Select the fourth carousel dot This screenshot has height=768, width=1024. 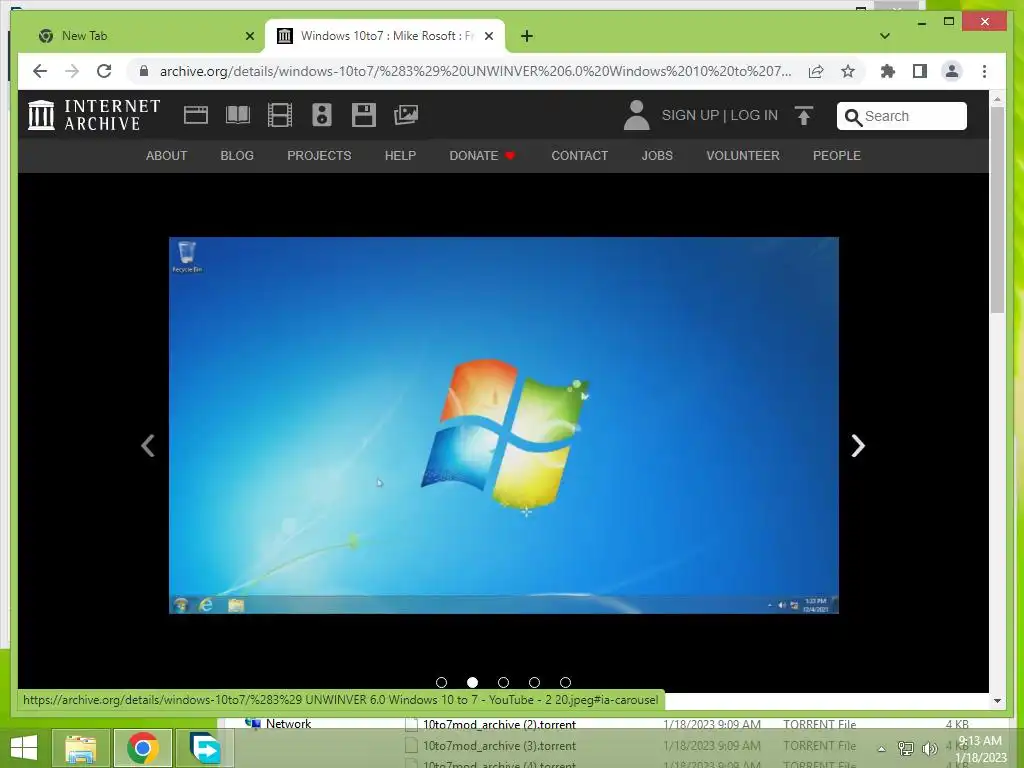pyautogui.click(x=534, y=682)
